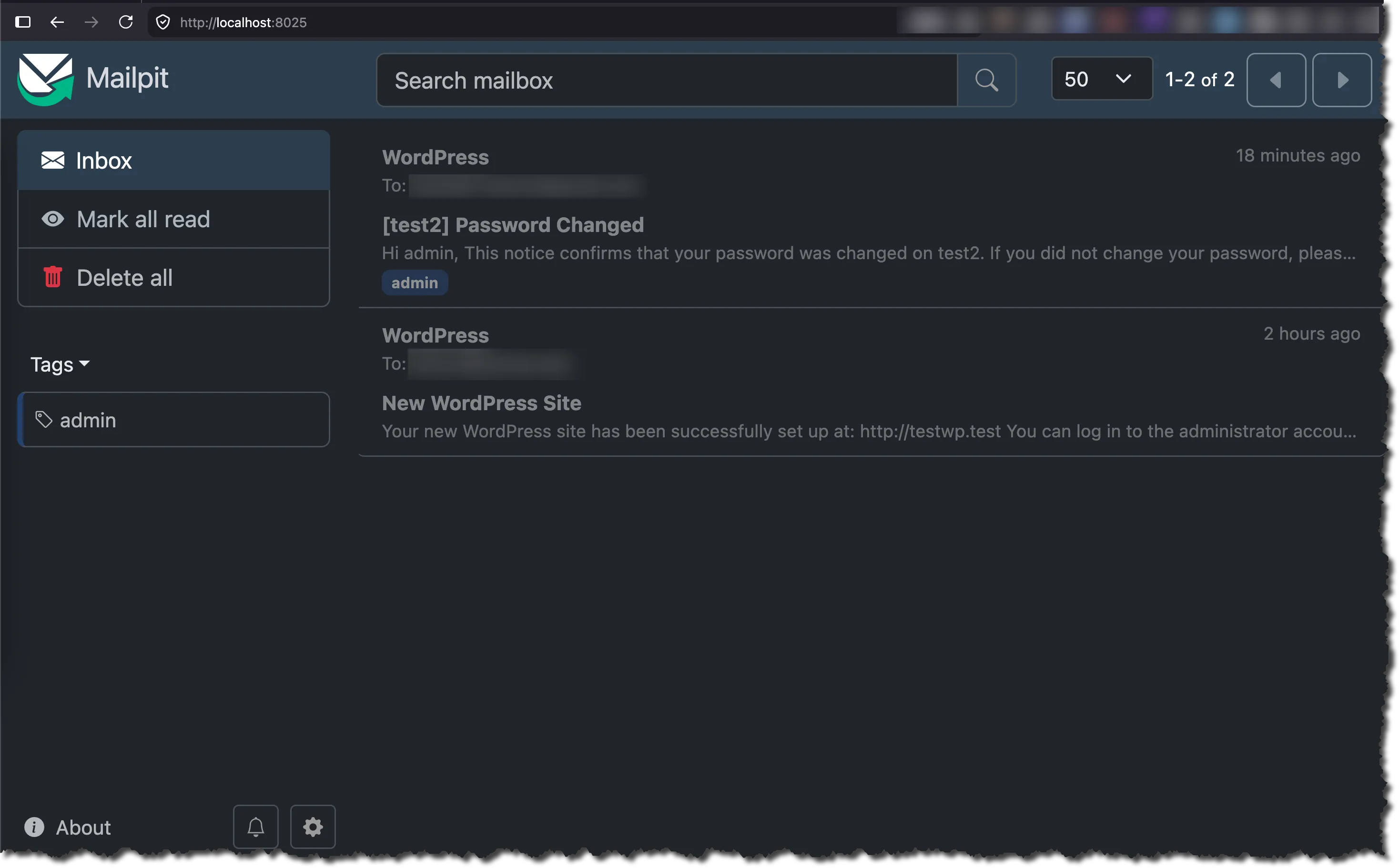This screenshot has height=868, width=1399.
Task: Click the tag icon next to admin
Action: pos(44,420)
